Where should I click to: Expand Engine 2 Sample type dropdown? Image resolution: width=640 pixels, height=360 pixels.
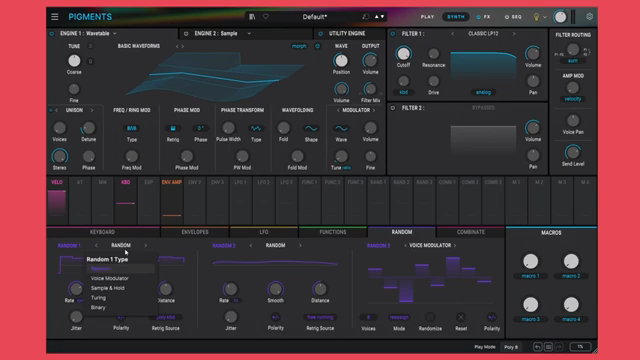pos(249,33)
